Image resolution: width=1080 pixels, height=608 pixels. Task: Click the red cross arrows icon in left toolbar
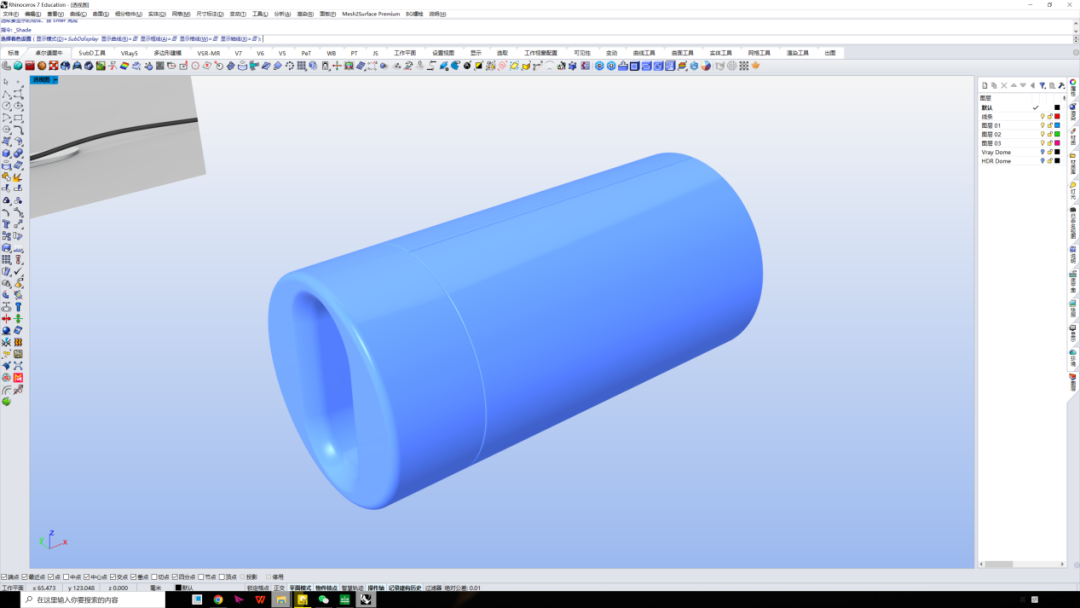pos(6,319)
